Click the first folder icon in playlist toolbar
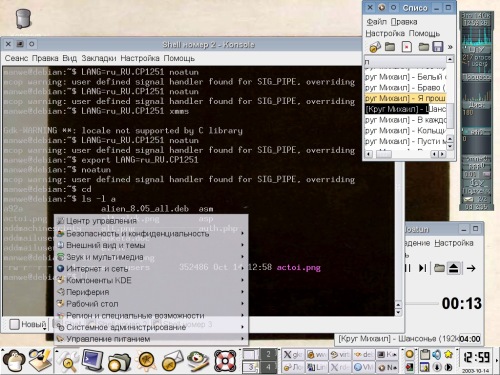 [x=390, y=47]
